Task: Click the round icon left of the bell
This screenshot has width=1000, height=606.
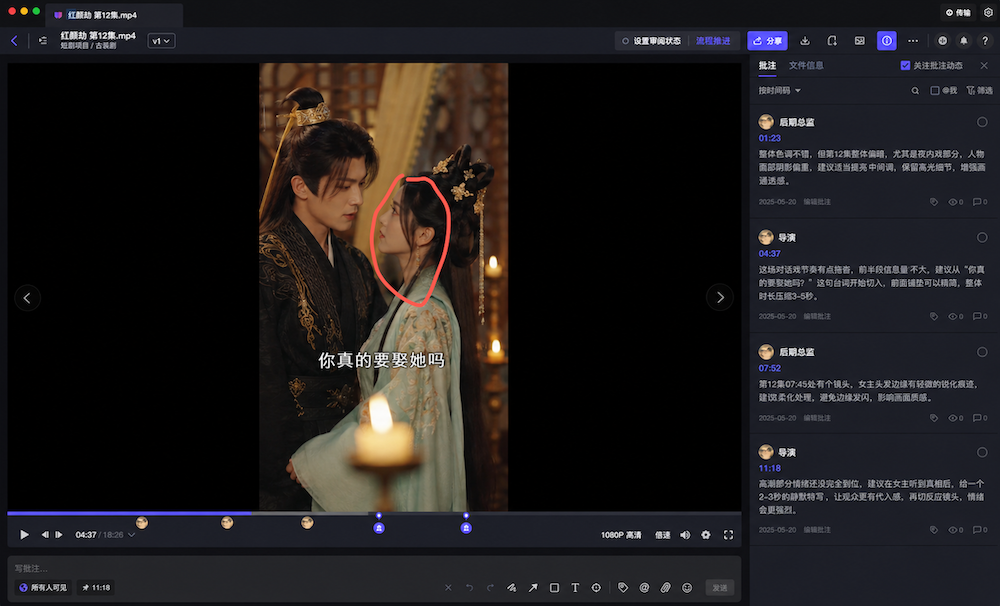Action: tap(942, 41)
